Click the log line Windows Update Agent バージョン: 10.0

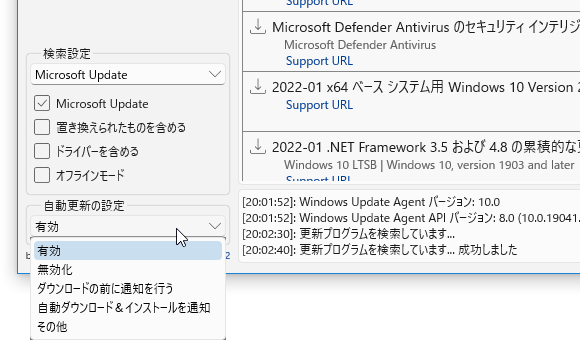[371, 202]
